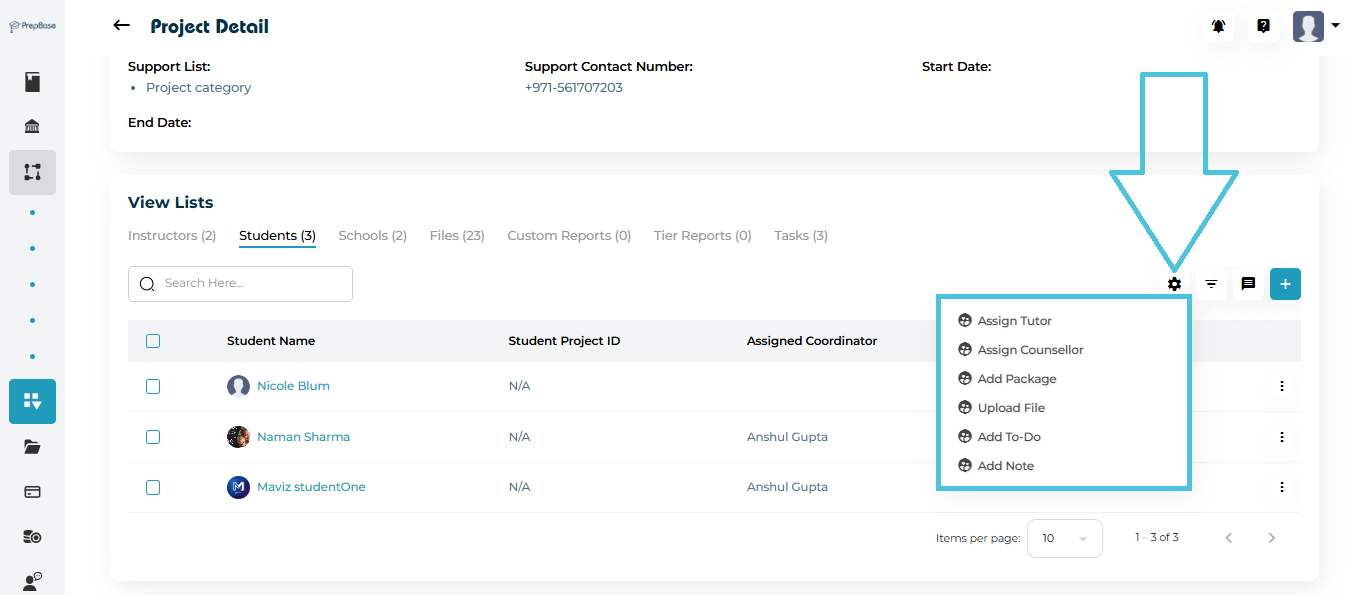Open the notifications bell icon
The width and height of the screenshot is (1361, 595).
1218,27
